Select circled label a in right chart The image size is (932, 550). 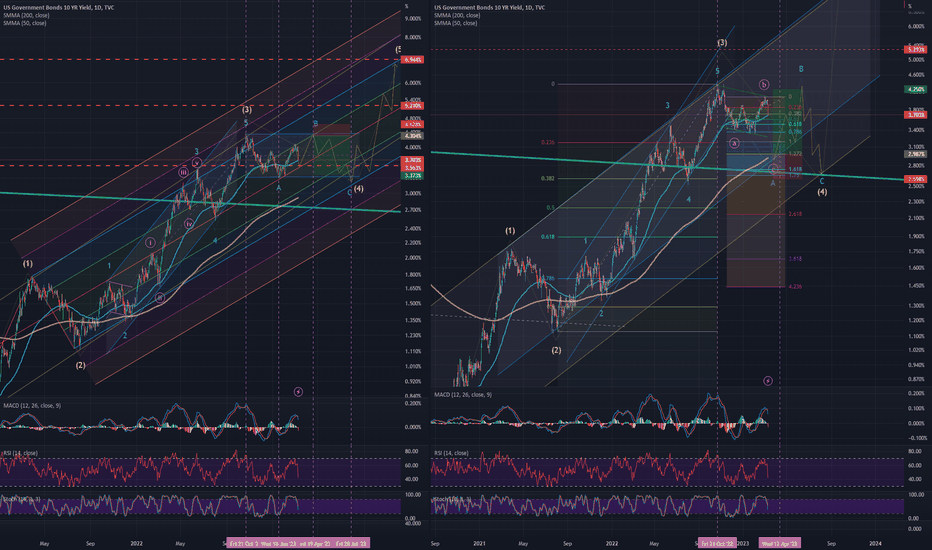[735, 143]
